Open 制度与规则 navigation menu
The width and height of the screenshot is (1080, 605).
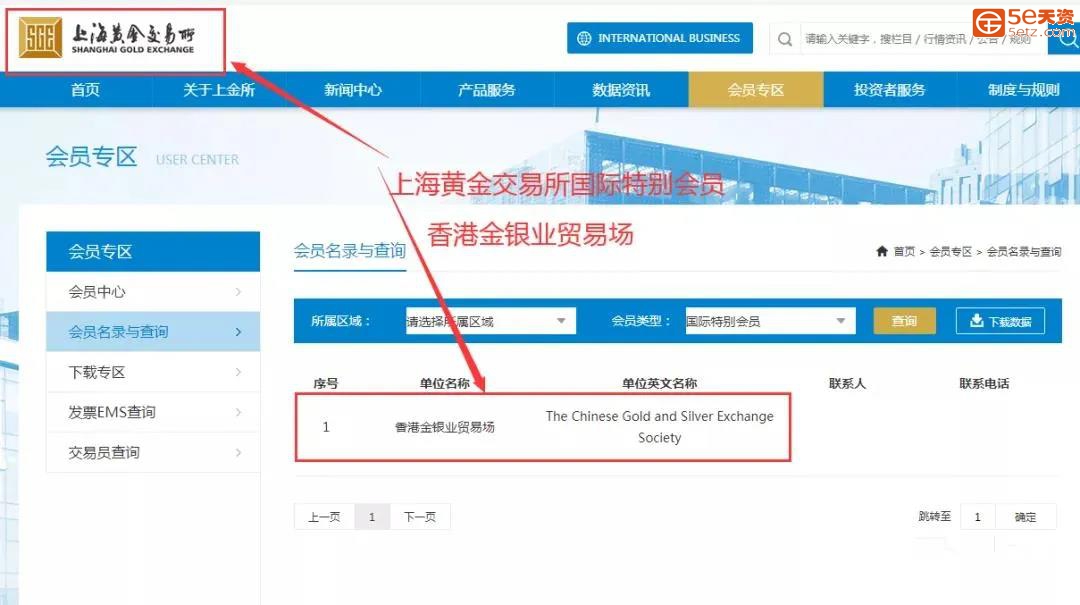coord(1023,90)
